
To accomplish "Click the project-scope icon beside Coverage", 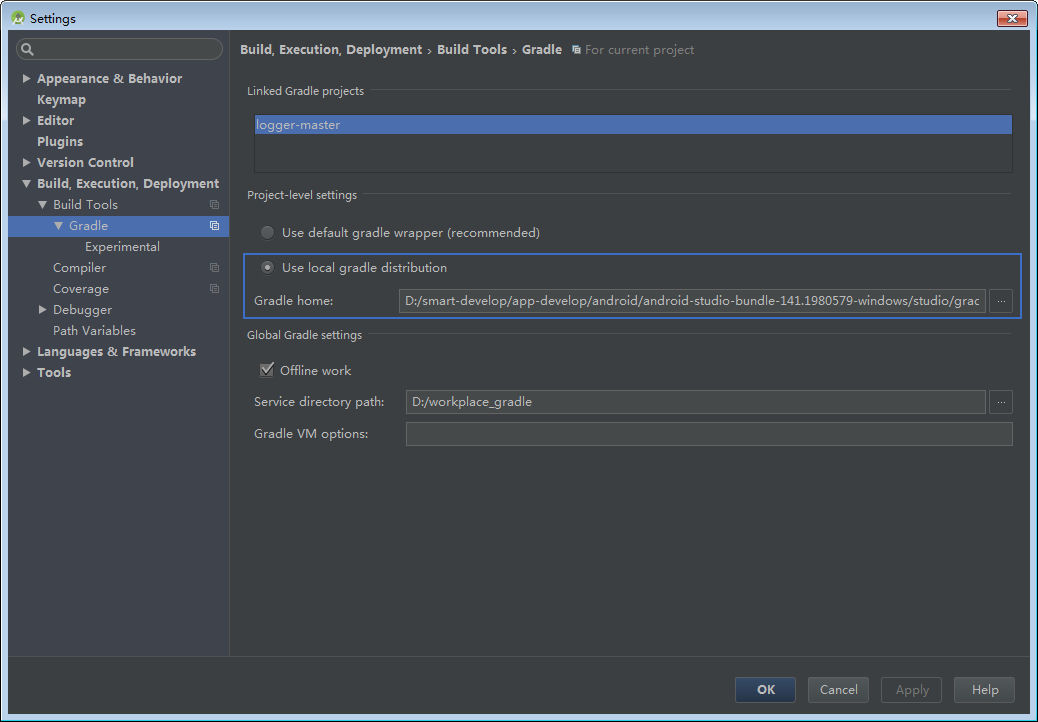I will (214, 289).
